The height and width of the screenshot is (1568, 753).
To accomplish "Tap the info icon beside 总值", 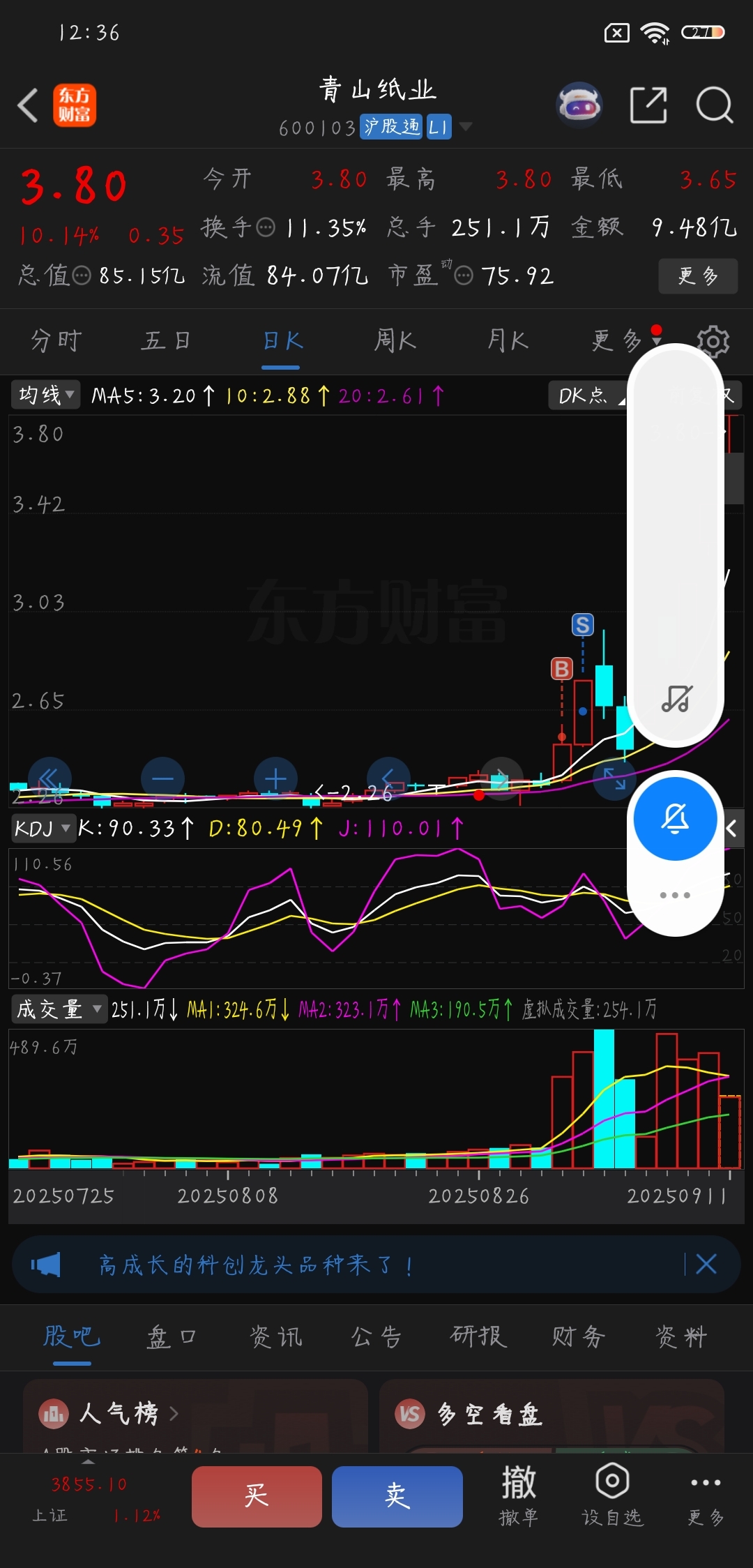I will click(82, 276).
